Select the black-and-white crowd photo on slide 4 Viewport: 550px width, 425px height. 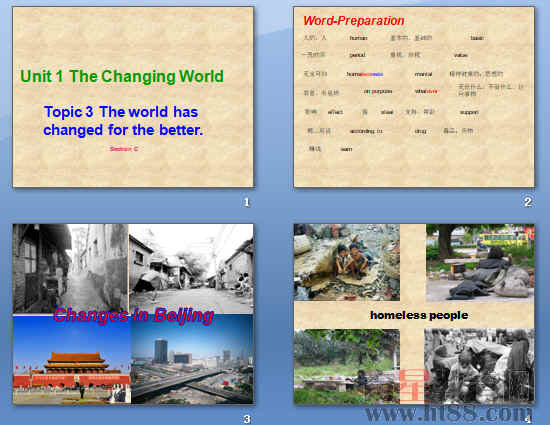click(x=479, y=366)
